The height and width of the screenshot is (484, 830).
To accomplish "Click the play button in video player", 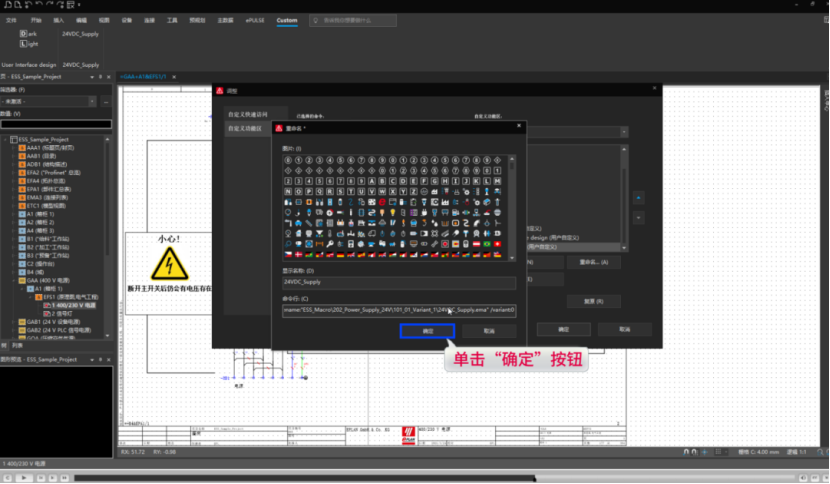I will pyautogui.click(x=23, y=478).
